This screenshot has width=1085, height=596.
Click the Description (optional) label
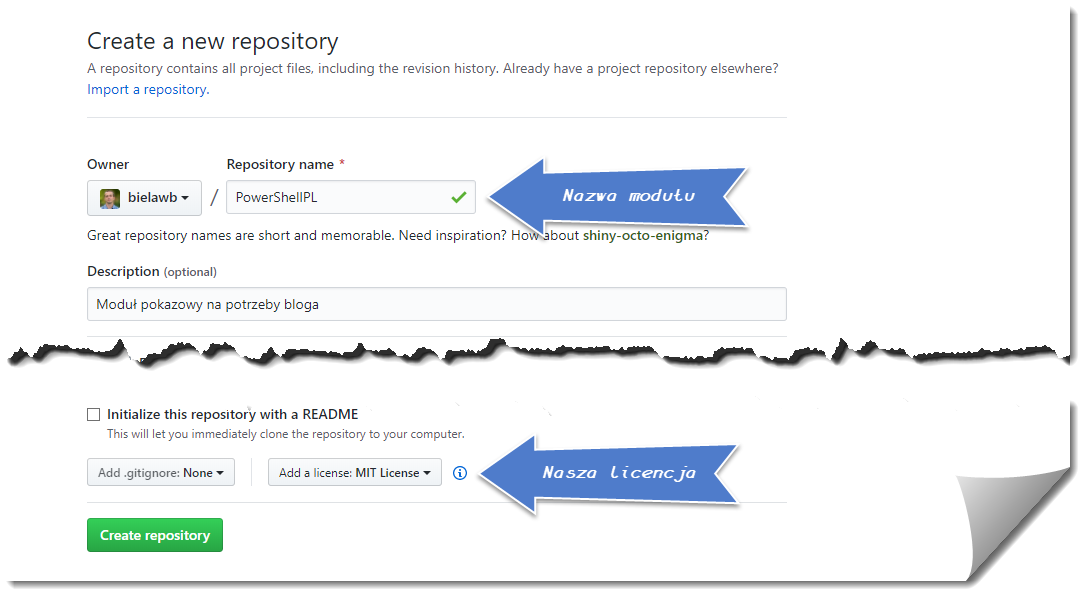152,271
